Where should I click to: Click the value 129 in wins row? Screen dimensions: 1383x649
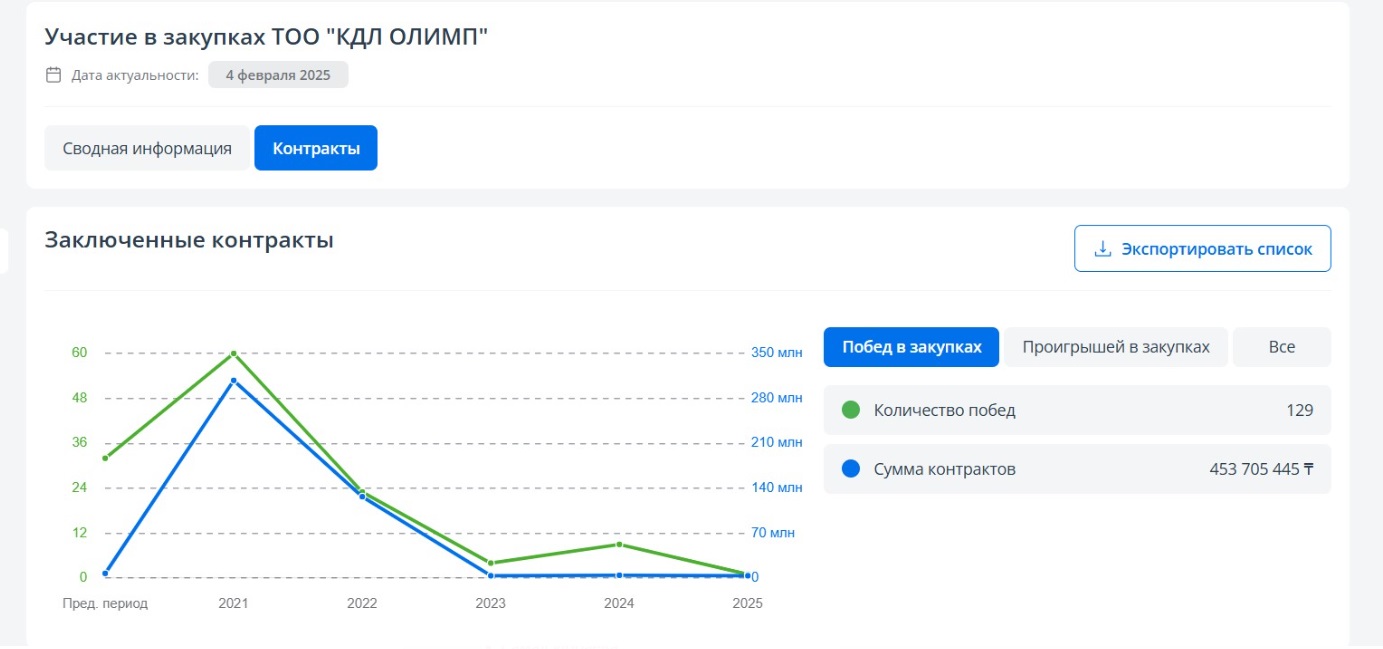[x=1300, y=410]
